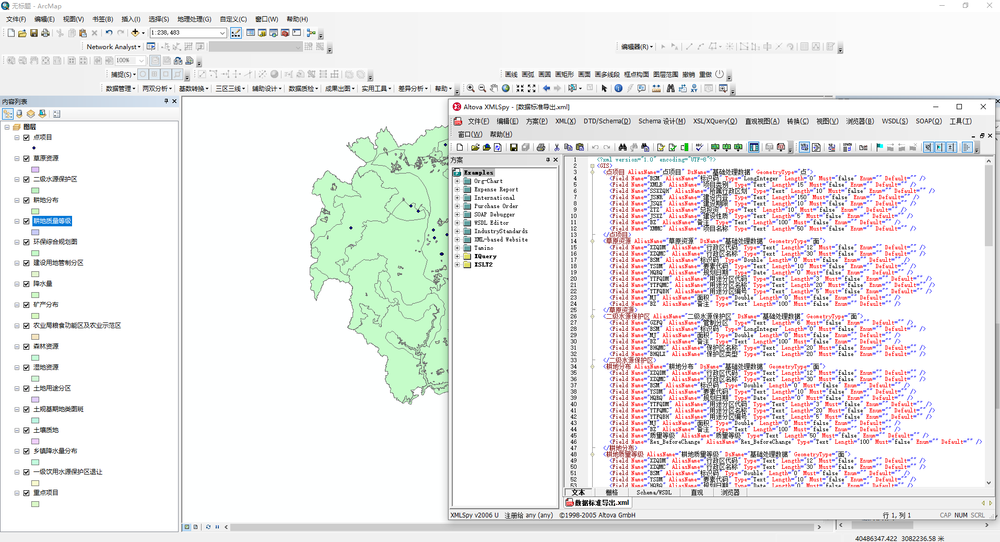Click the Cut scissors icon in XMLSpy toolbar
Image resolution: width=1000 pixels, height=542 pixels.
point(557,147)
